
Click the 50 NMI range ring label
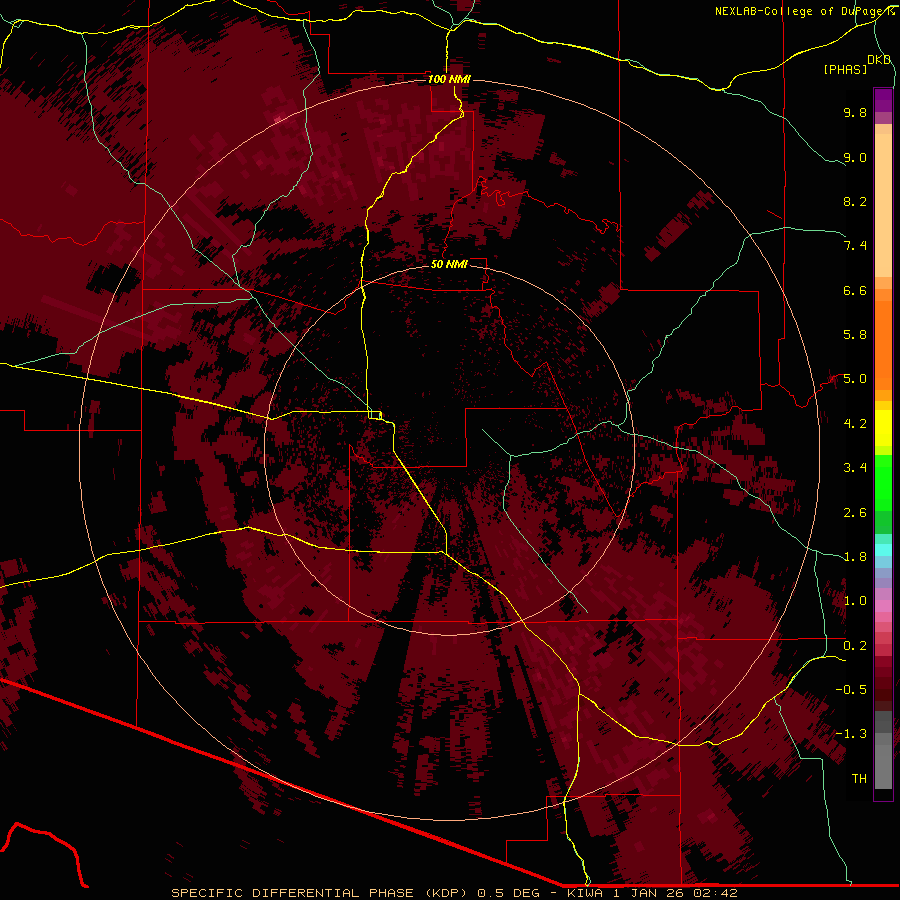tap(449, 264)
